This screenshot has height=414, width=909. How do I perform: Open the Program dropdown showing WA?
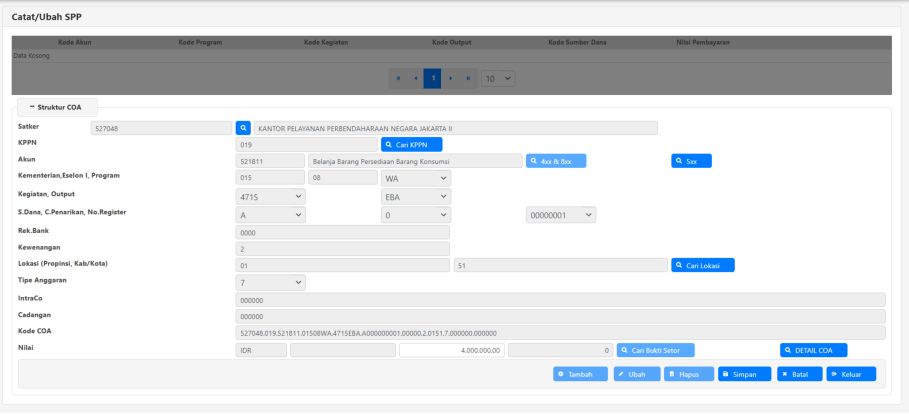pos(417,178)
